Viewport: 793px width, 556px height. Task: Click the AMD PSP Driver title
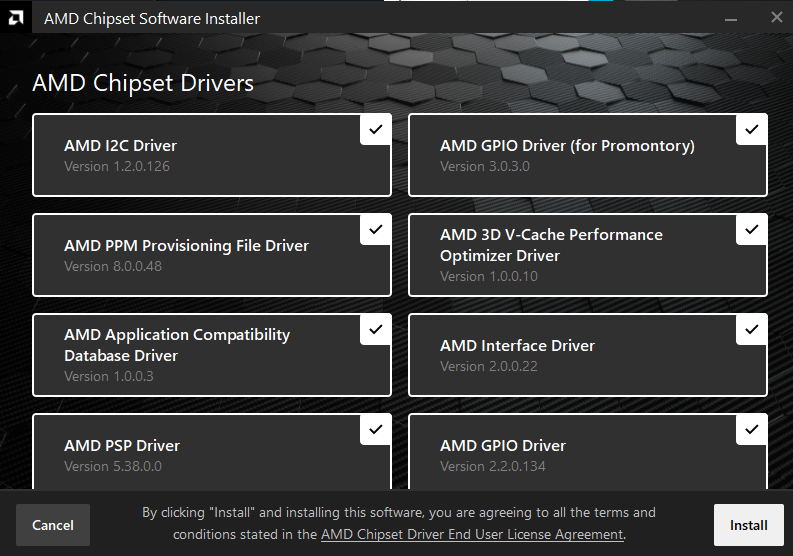pos(122,446)
